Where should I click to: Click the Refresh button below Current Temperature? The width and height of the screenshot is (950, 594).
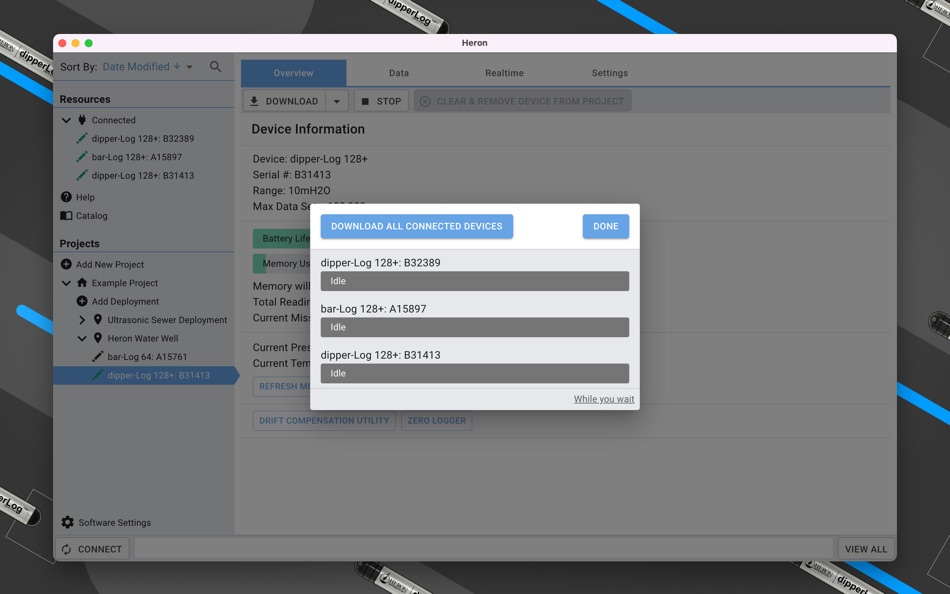[x=282, y=386]
